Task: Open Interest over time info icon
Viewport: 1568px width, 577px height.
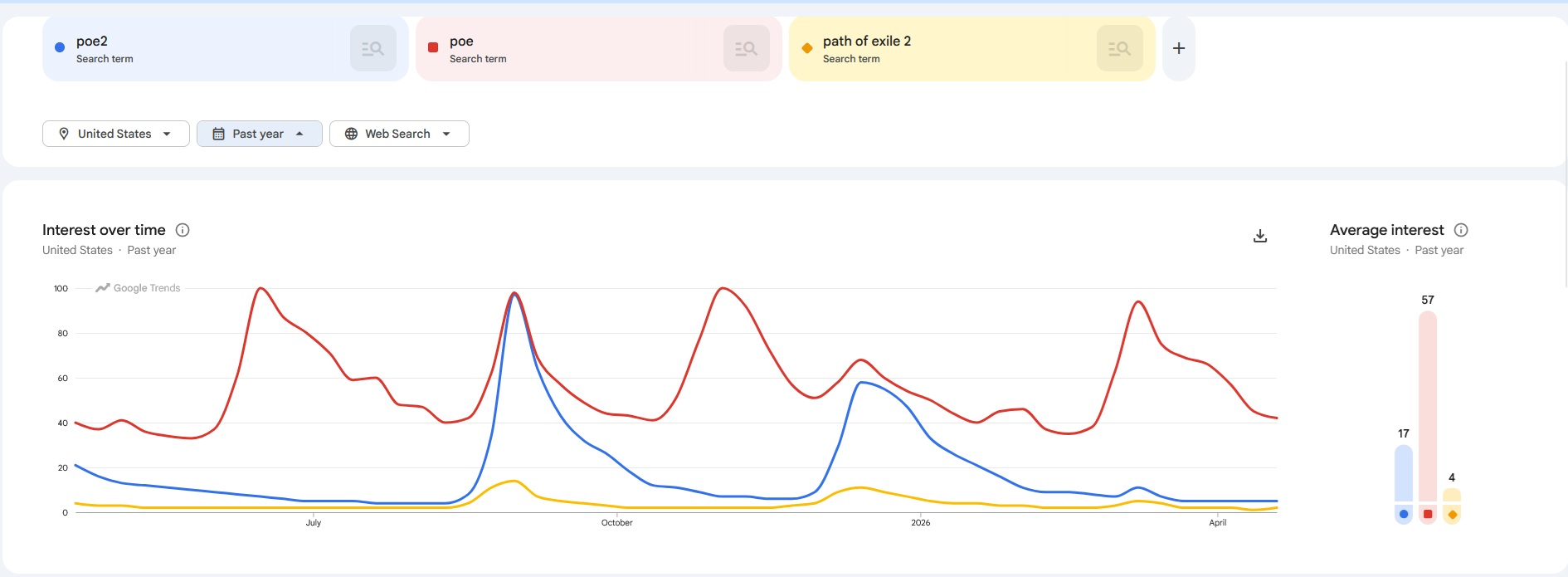Action: [x=183, y=230]
